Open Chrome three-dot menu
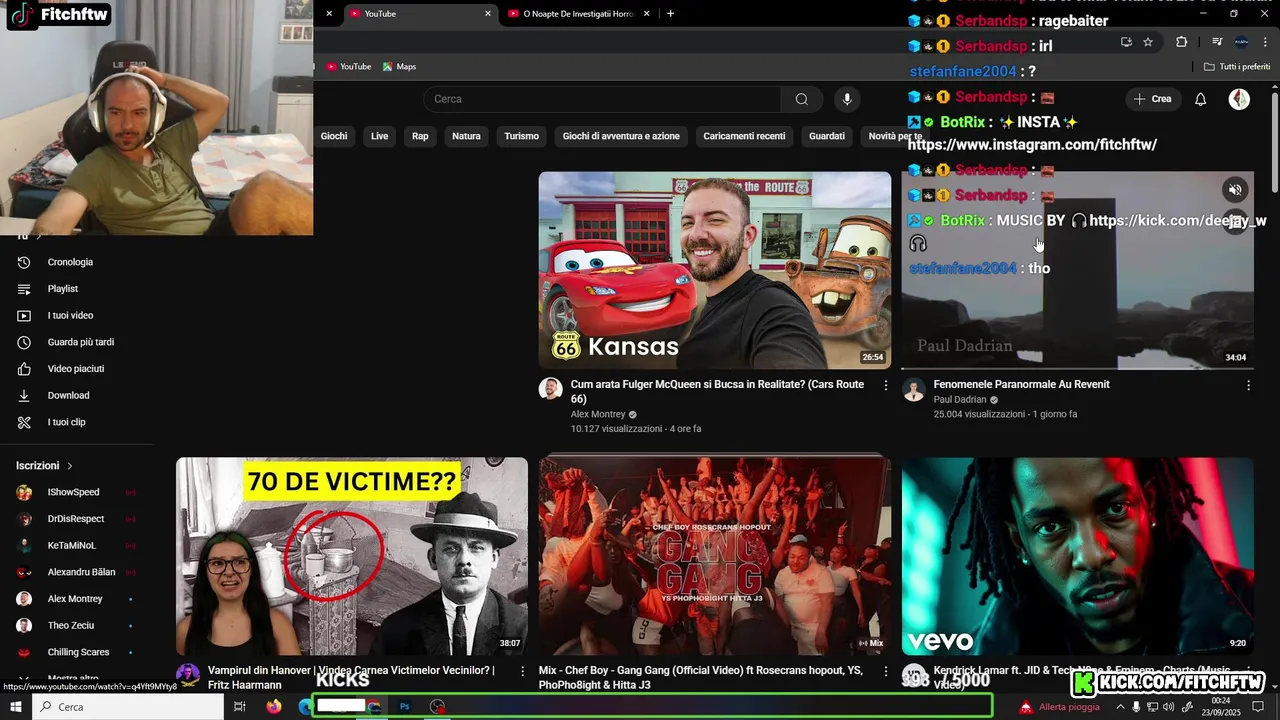 tap(1266, 42)
